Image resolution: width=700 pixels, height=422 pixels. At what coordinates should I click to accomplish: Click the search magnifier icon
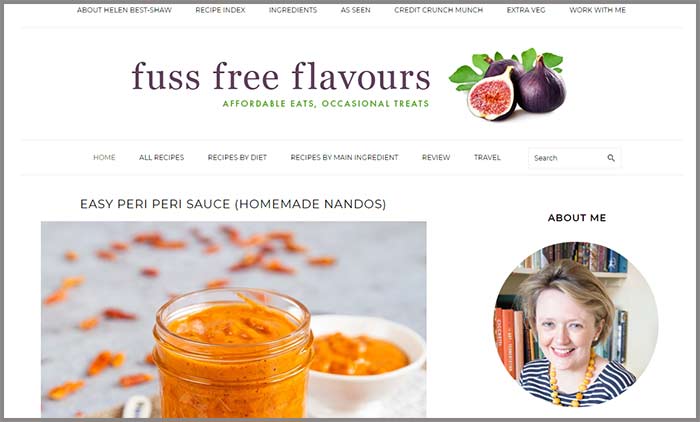611,158
